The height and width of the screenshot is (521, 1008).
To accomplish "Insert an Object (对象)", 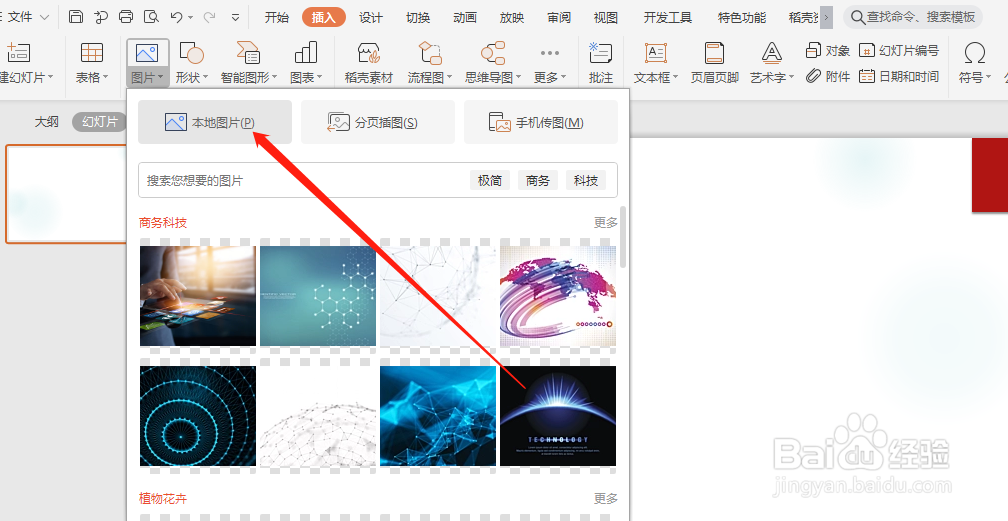I will coord(827,50).
